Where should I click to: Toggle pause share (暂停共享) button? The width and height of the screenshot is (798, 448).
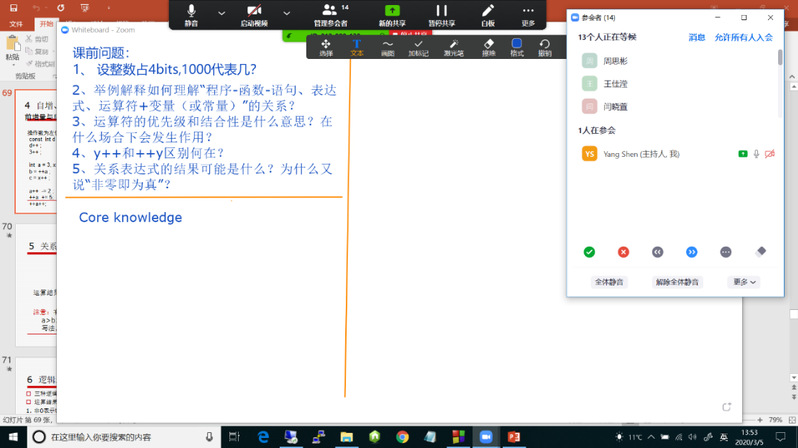click(440, 13)
